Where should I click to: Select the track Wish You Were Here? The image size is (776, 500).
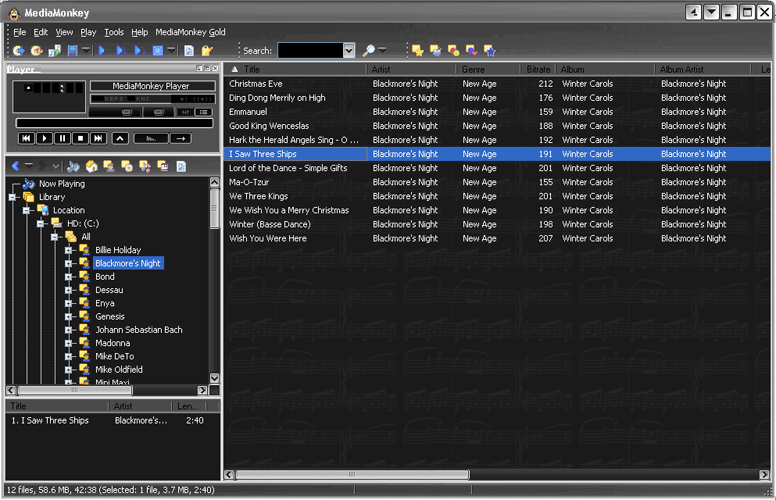pos(268,239)
